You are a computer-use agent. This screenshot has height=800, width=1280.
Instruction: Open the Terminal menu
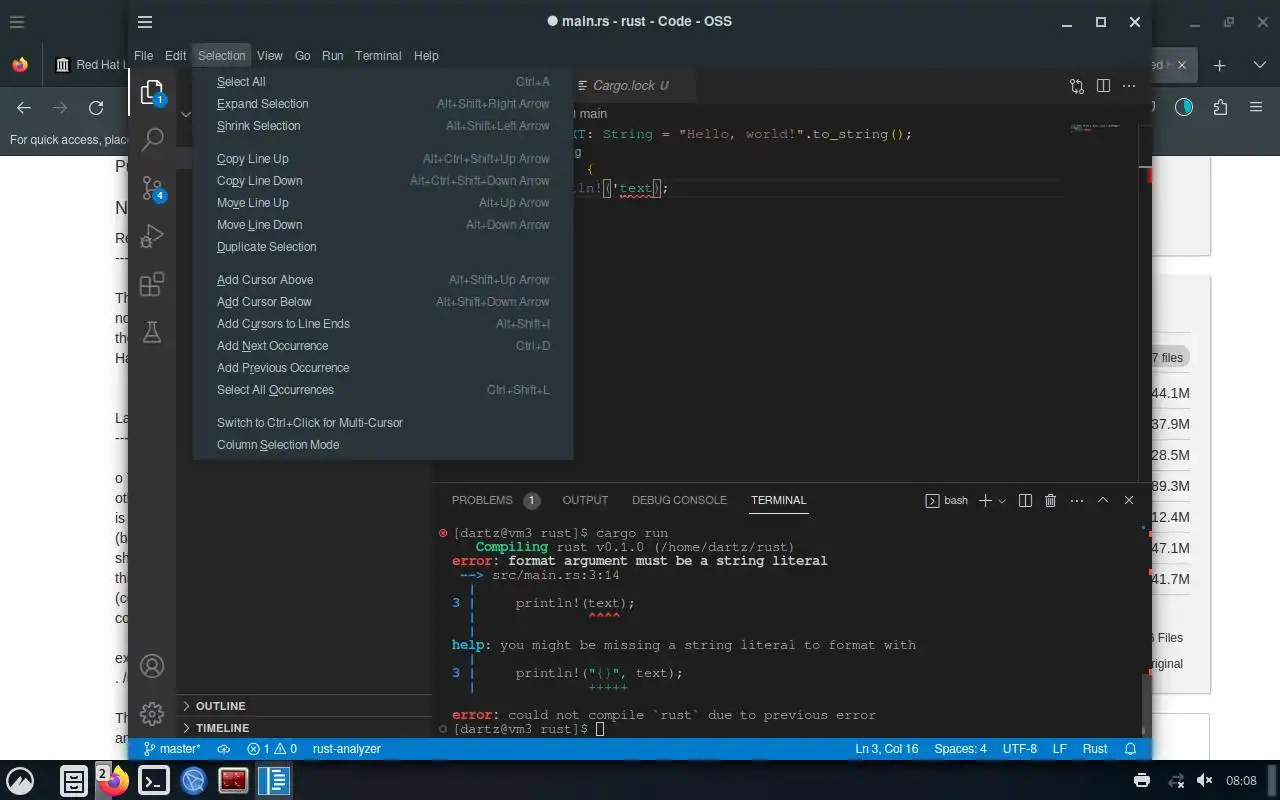click(x=378, y=56)
